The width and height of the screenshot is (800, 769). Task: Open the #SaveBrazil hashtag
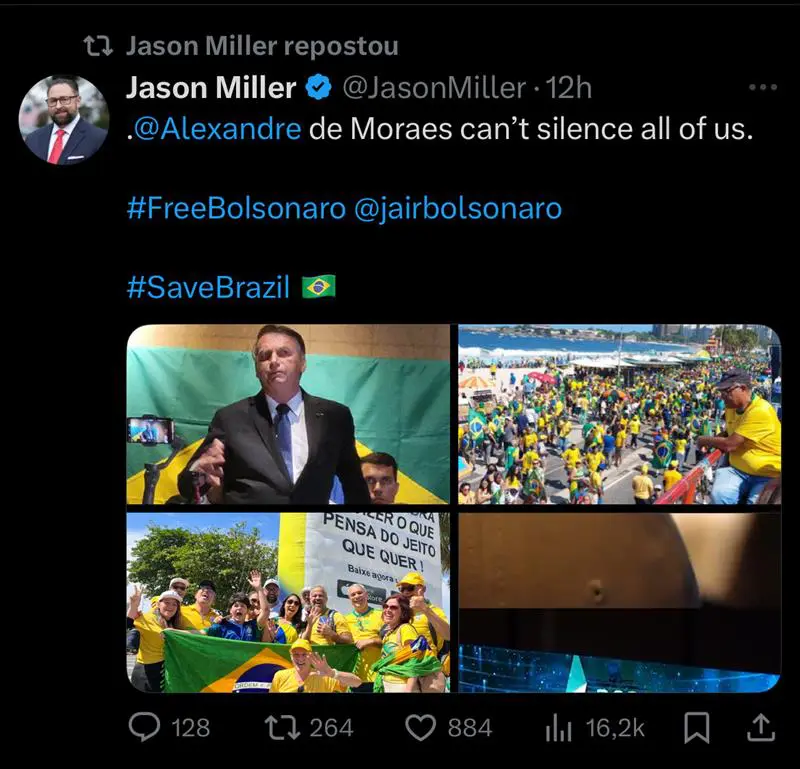[208, 288]
